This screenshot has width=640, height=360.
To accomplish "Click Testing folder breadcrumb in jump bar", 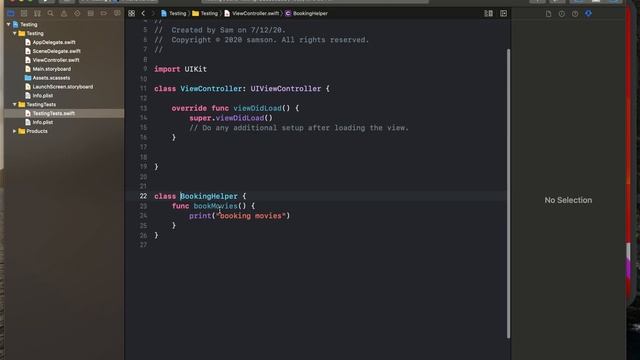I will click(x=205, y=13).
